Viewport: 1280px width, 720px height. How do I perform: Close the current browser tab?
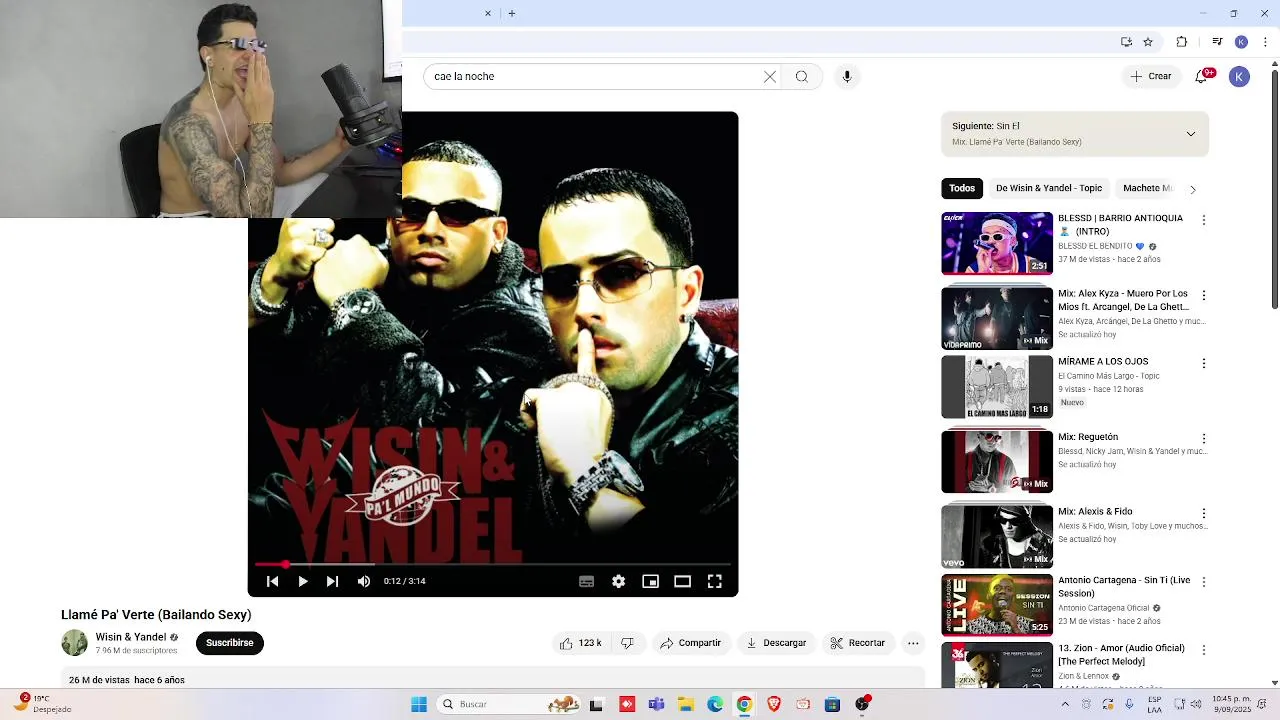[488, 13]
